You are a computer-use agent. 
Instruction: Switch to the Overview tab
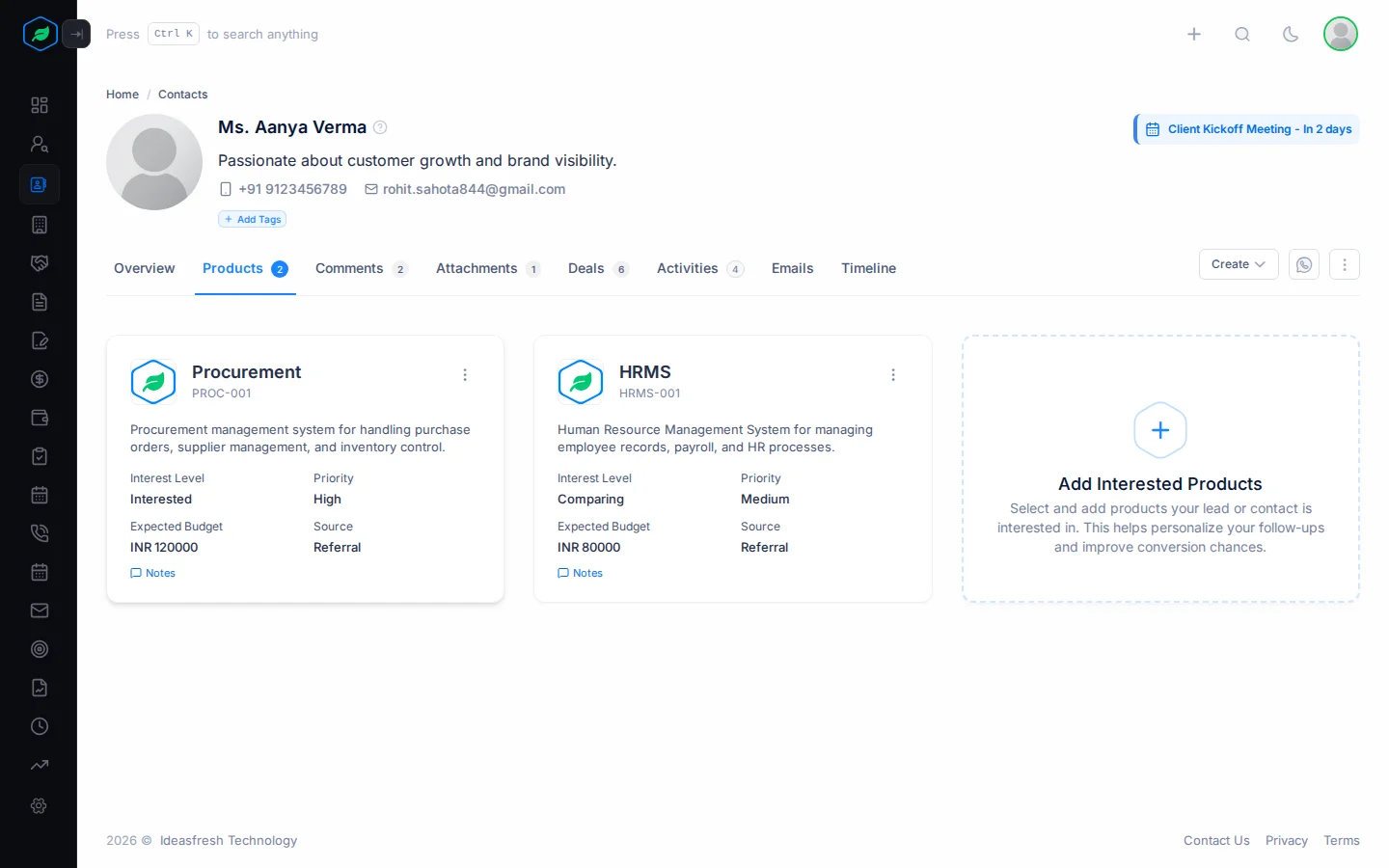[x=145, y=268]
